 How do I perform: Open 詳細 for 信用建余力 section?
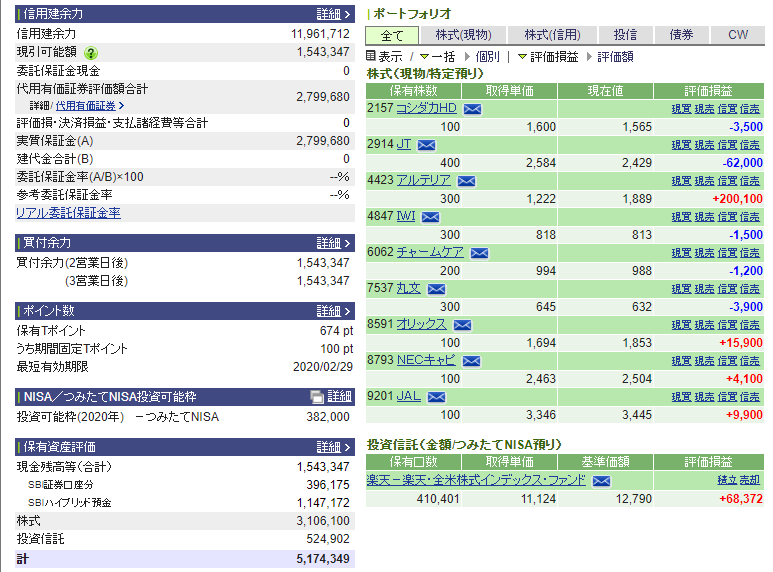pyautogui.click(x=333, y=14)
